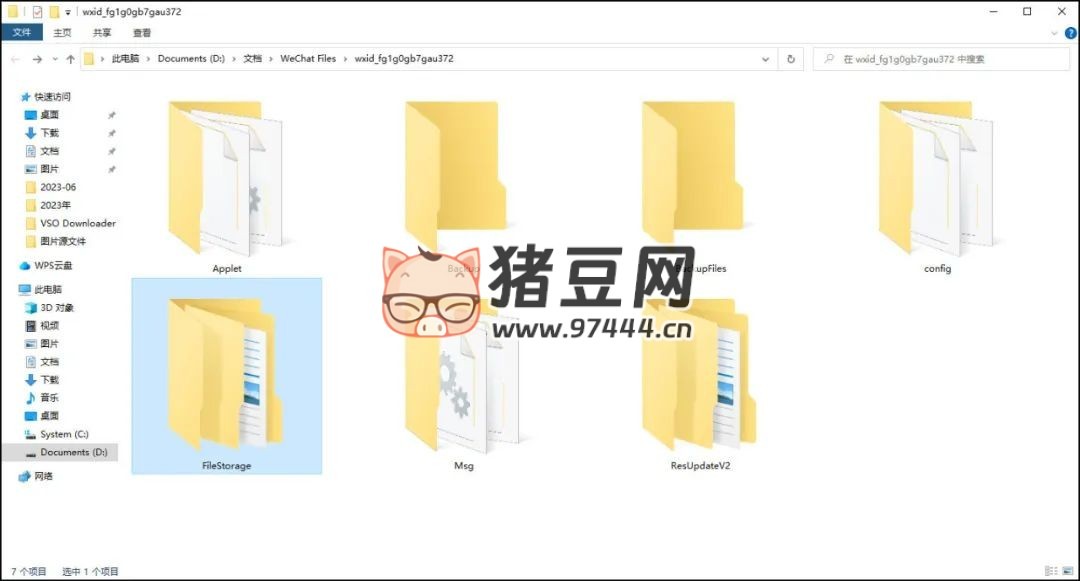Click the refresh button beside address bar
This screenshot has height=581, width=1080.
791,59
